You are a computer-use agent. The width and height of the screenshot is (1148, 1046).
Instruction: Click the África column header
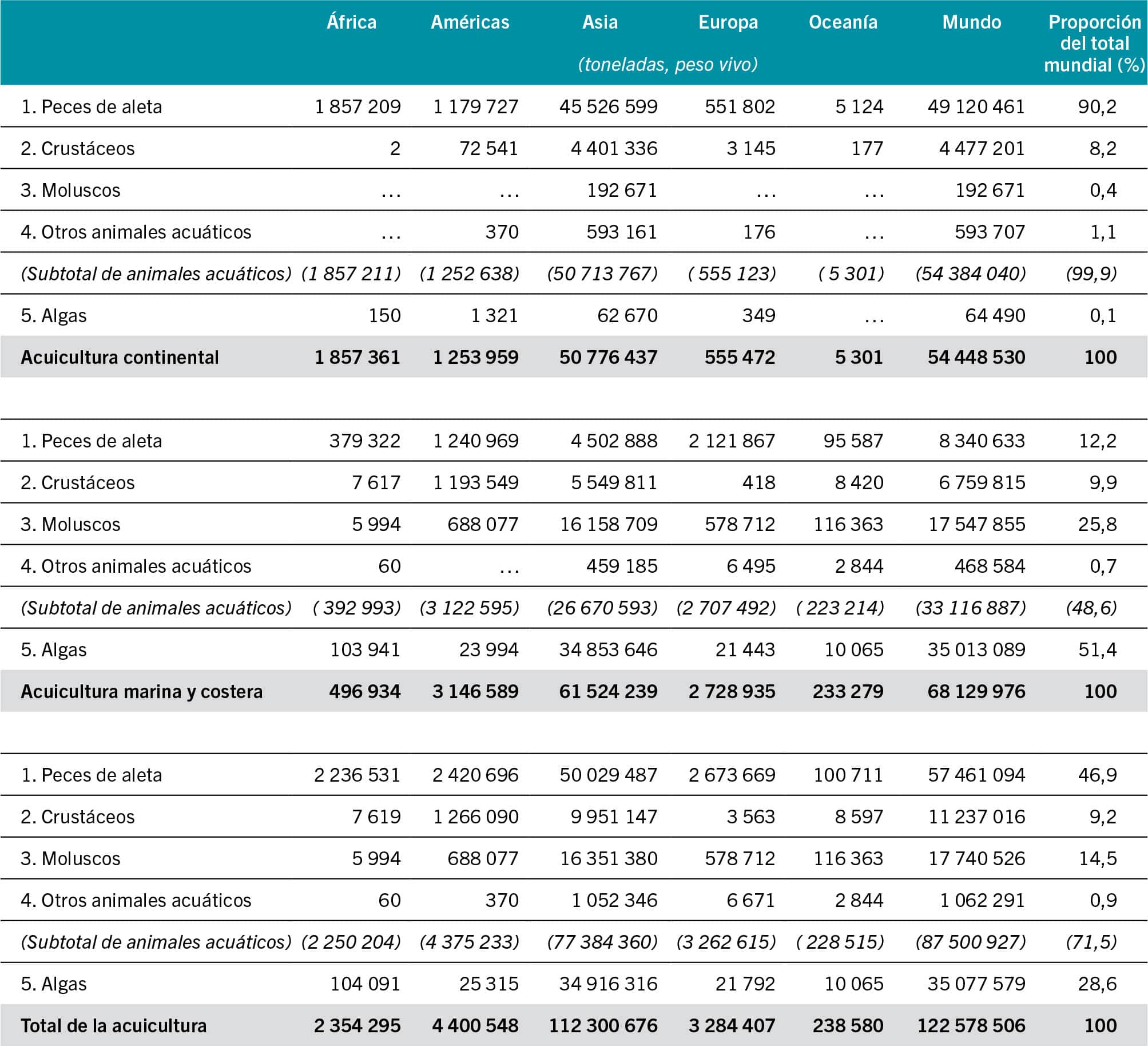coord(351,22)
